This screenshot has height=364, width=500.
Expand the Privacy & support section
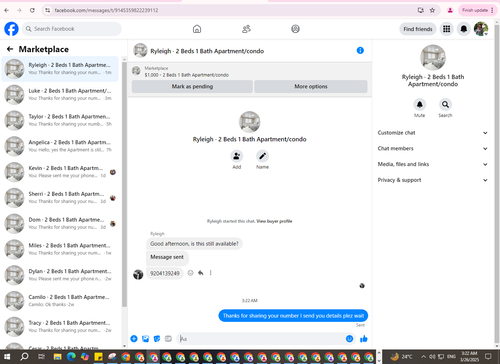click(x=433, y=180)
